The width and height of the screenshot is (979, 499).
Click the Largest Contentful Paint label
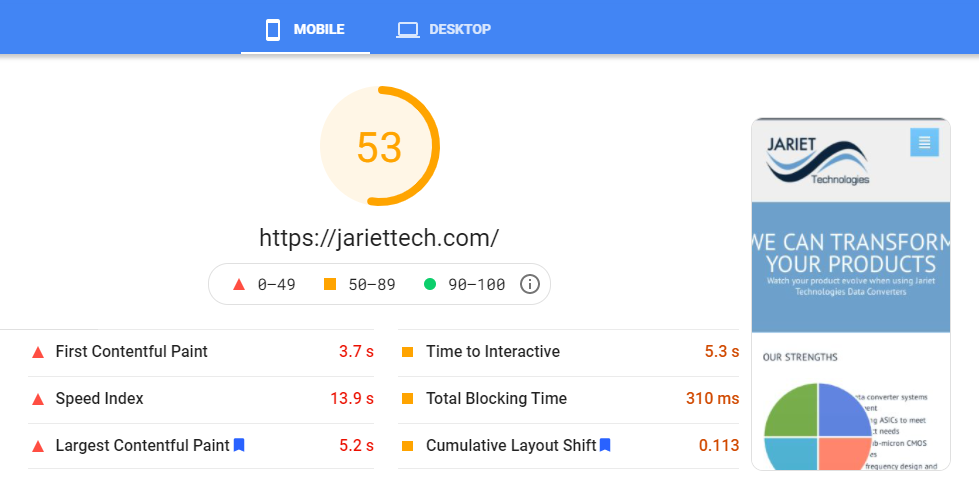pos(142,445)
